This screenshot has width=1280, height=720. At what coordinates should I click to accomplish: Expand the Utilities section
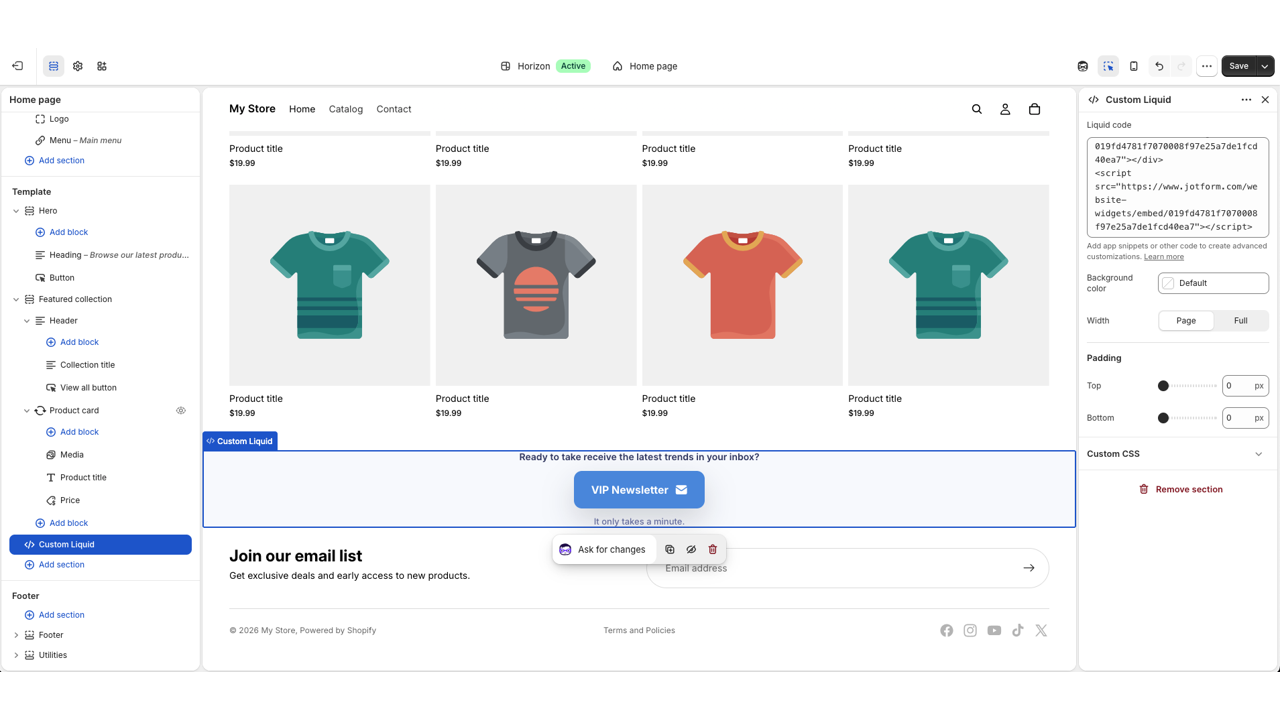point(16,655)
